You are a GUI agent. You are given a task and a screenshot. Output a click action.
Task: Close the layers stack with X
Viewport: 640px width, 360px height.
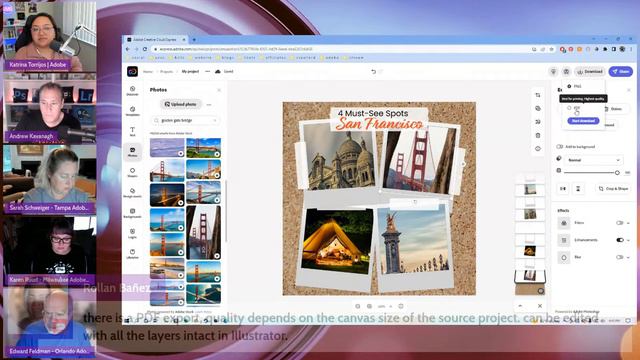click(x=540, y=306)
